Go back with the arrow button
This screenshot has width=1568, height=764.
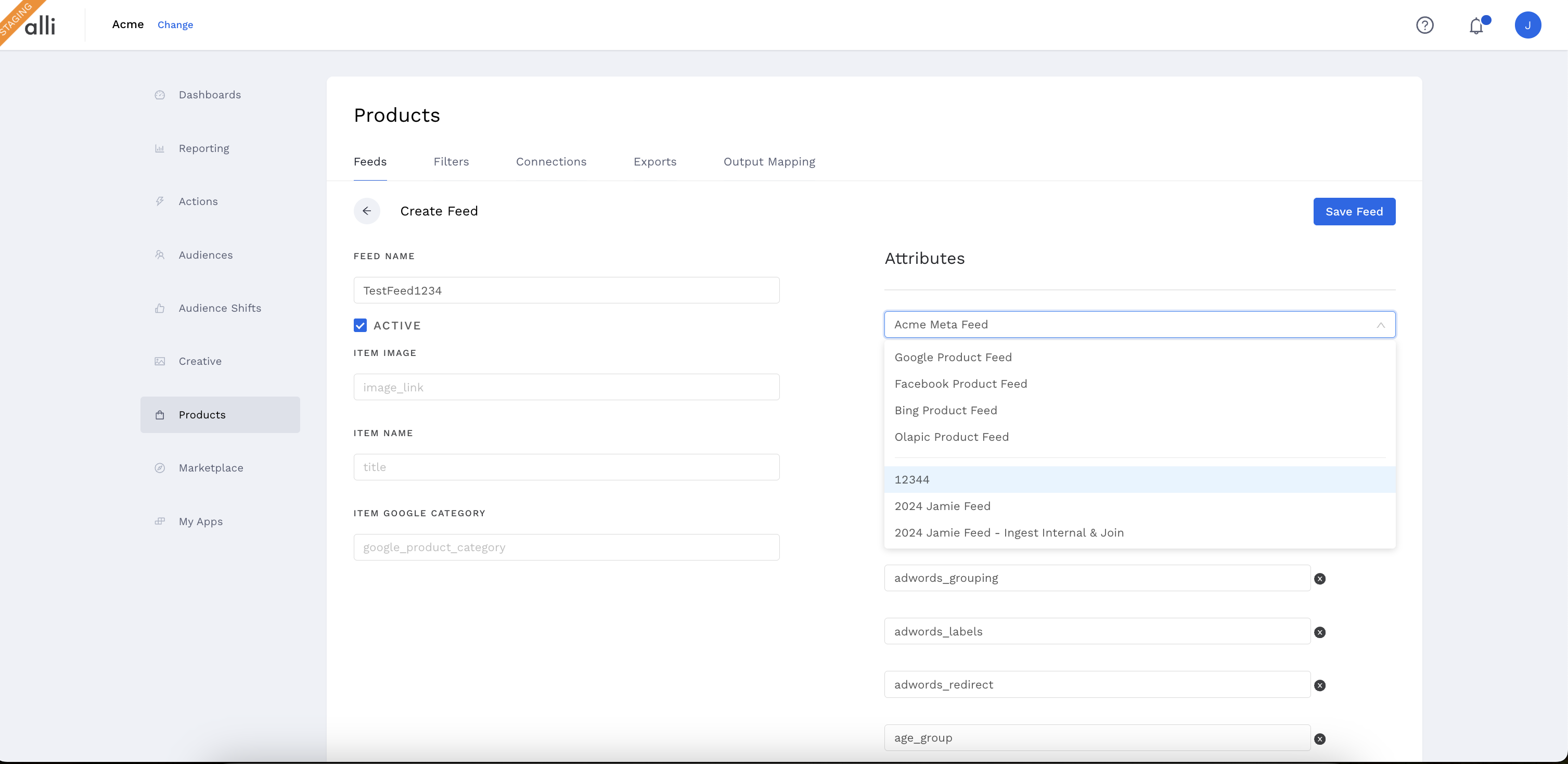(x=366, y=211)
